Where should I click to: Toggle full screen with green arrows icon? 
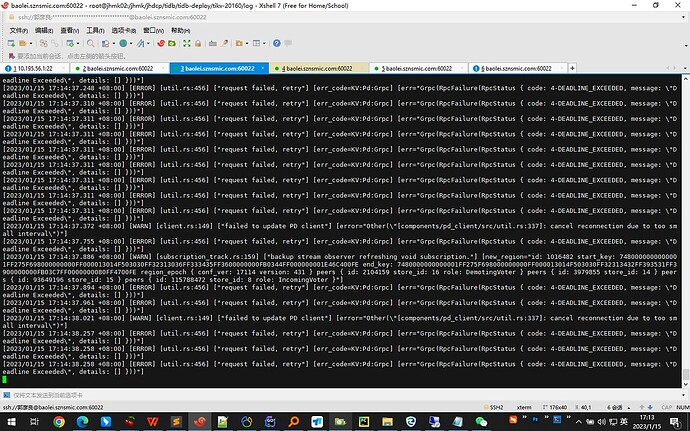coord(187,43)
